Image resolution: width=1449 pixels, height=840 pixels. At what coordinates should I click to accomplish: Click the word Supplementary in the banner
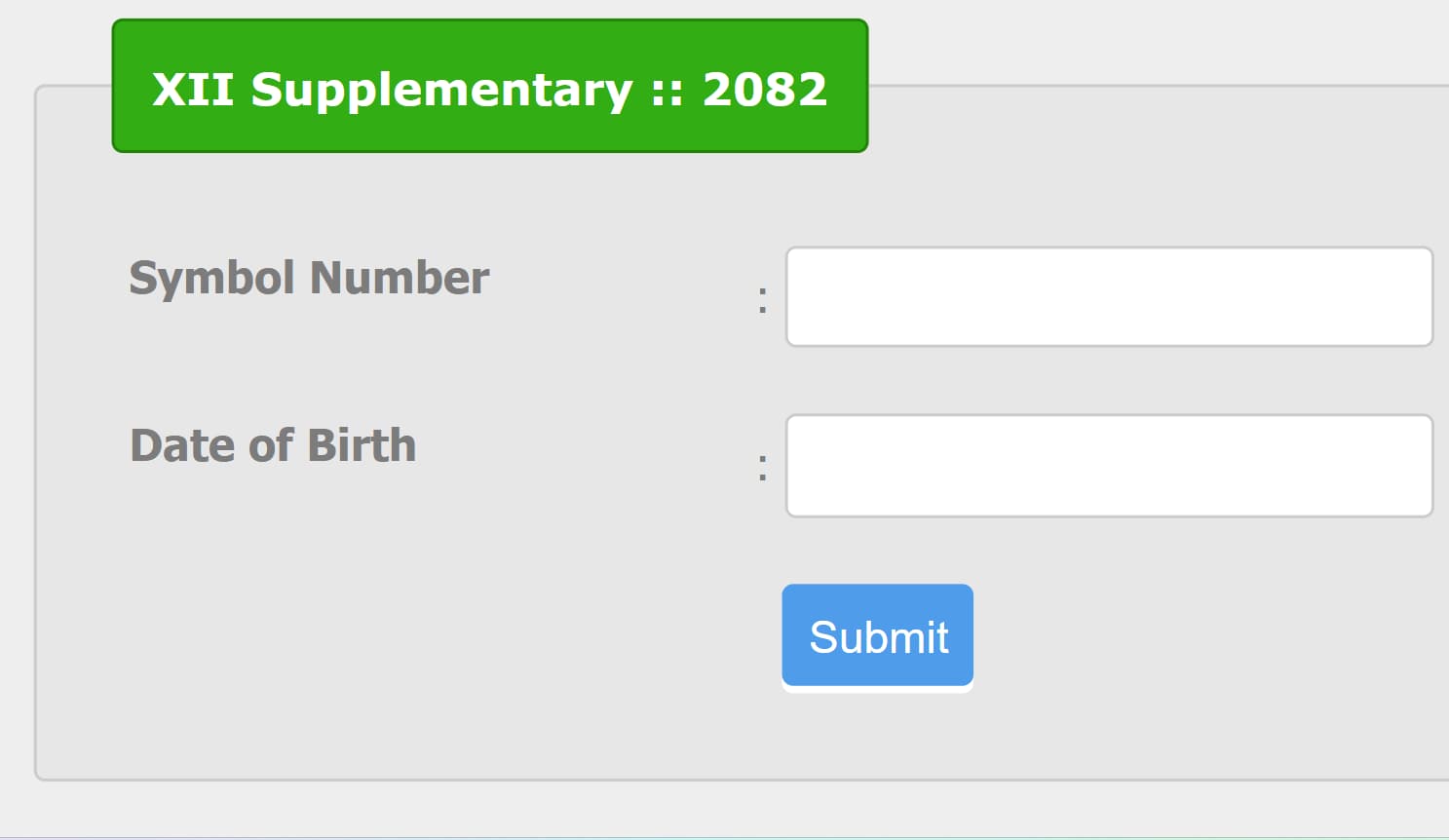[x=441, y=90]
